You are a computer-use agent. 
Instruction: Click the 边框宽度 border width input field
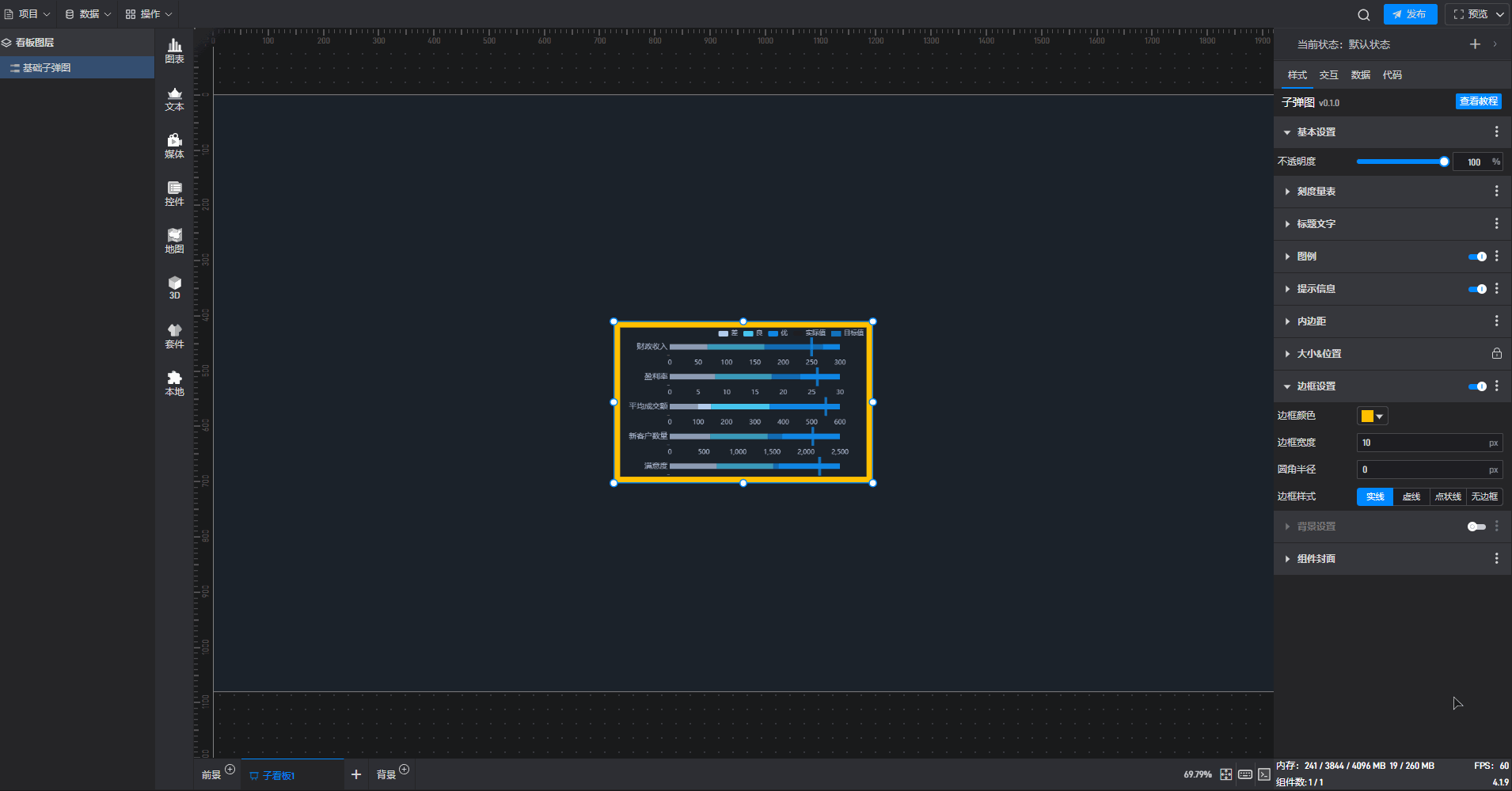[x=1422, y=443]
